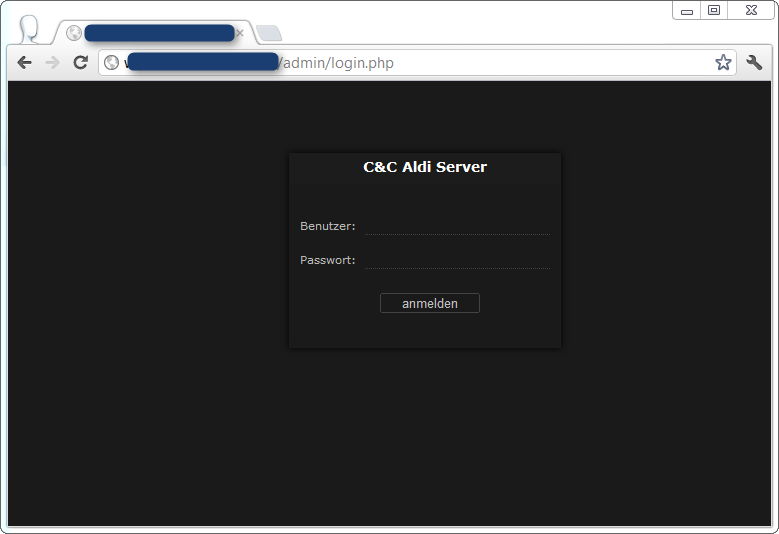Go back using the browser back arrow
Screen dimensions: 779x534
tap(24, 63)
